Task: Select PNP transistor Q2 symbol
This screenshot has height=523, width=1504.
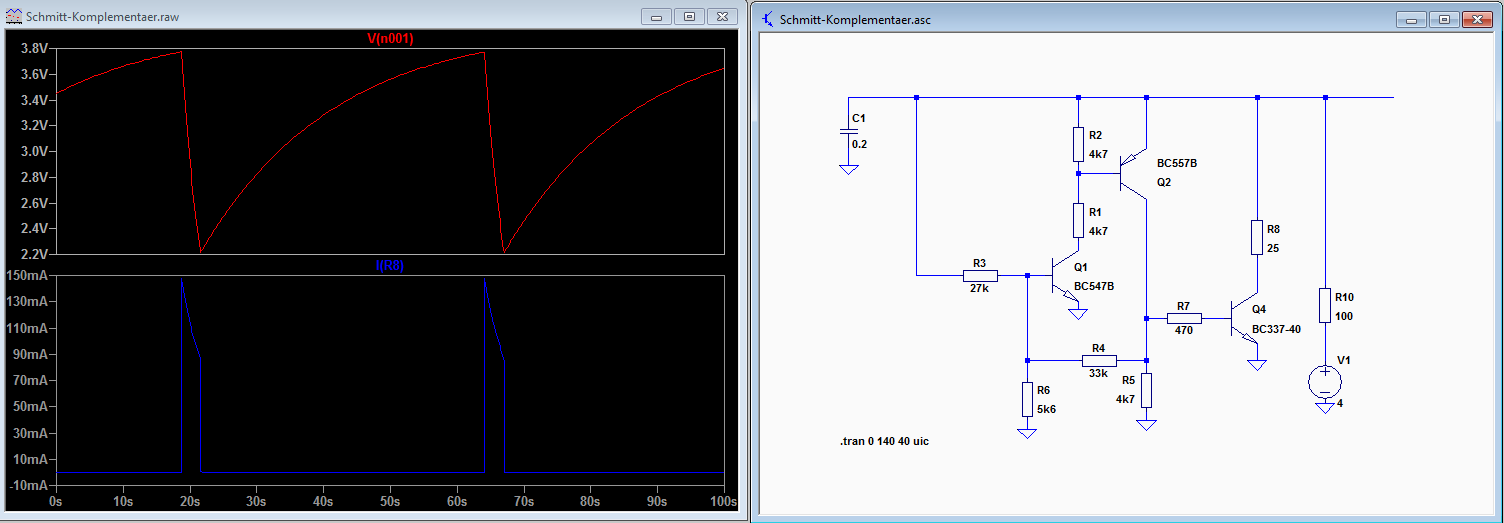Action: [1135, 173]
